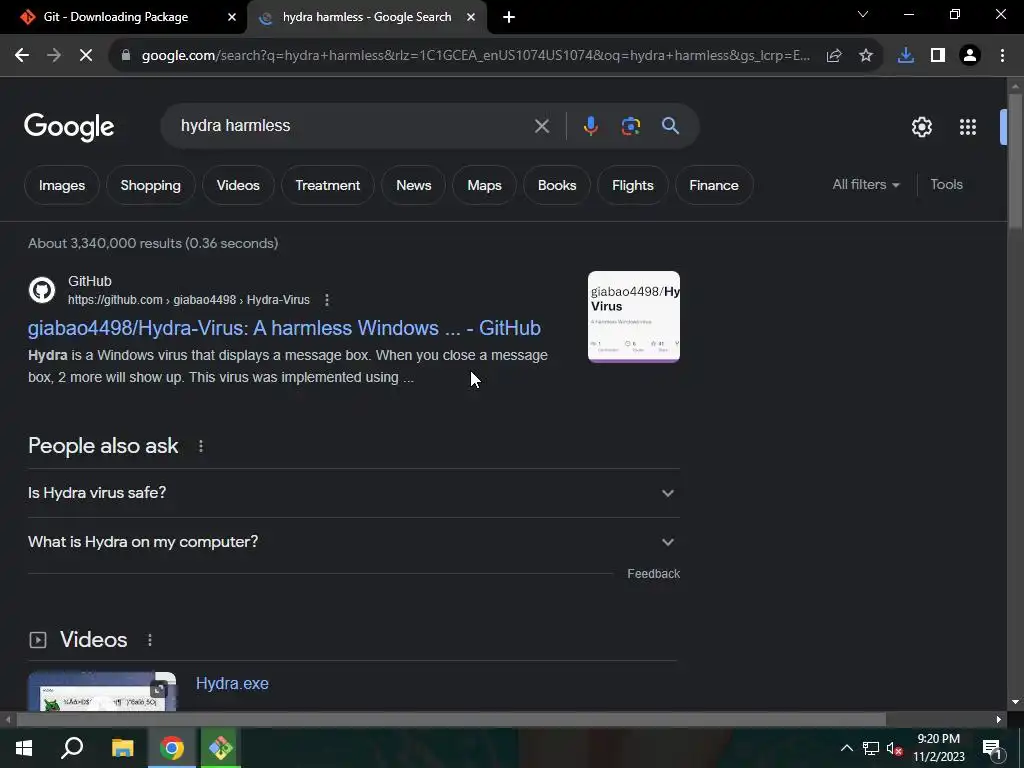Close the hydra harmless search tab
The height and width of the screenshot is (768, 1024).
click(471, 17)
